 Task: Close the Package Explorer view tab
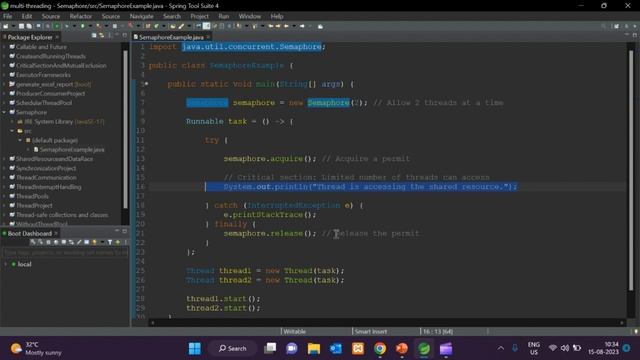tap(57, 37)
